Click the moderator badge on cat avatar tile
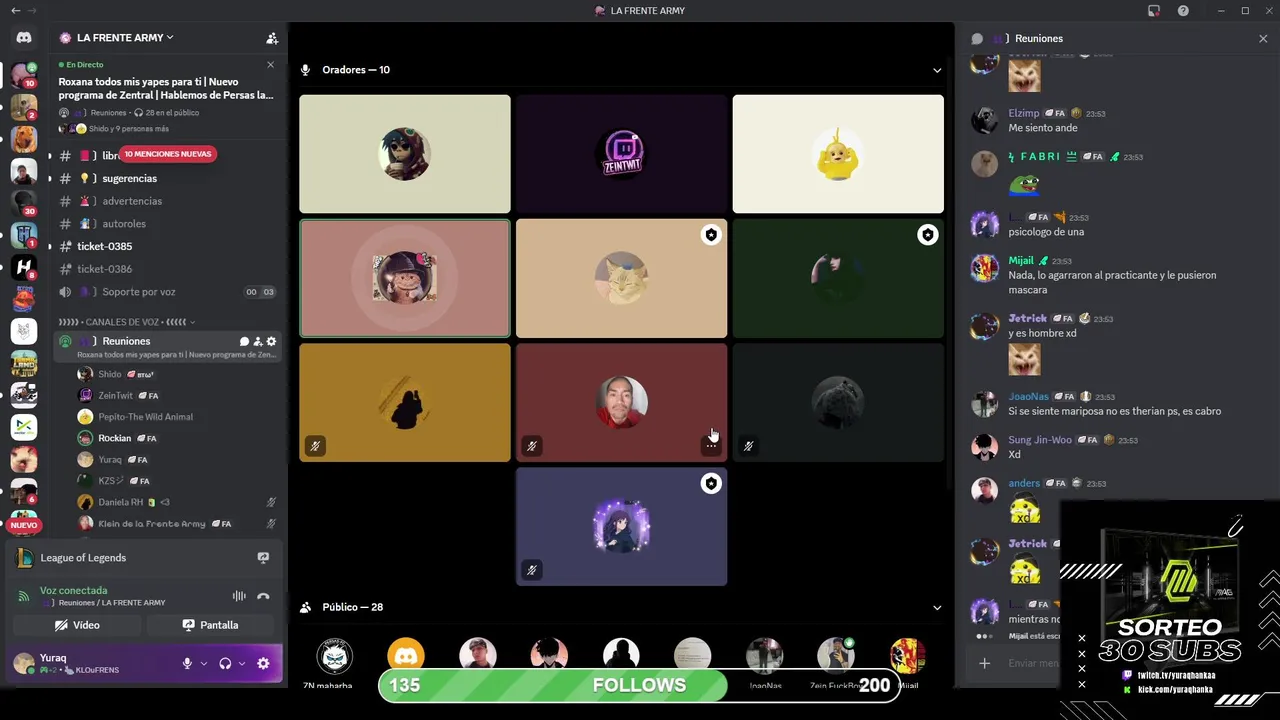1280x720 pixels. point(711,235)
